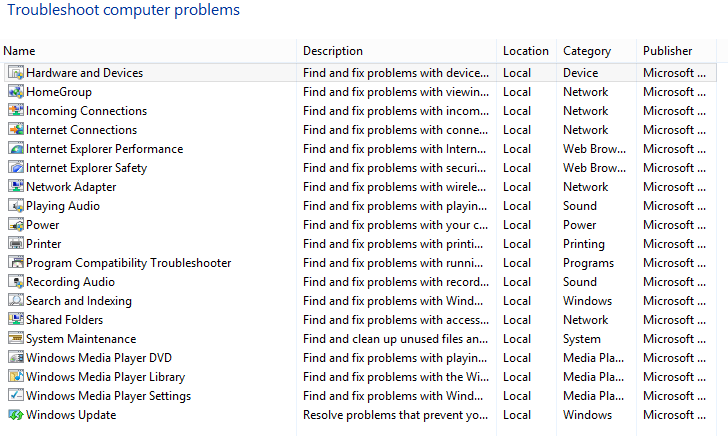
Task: Select the Shared Folders entry
Action: pyautogui.click(x=65, y=320)
